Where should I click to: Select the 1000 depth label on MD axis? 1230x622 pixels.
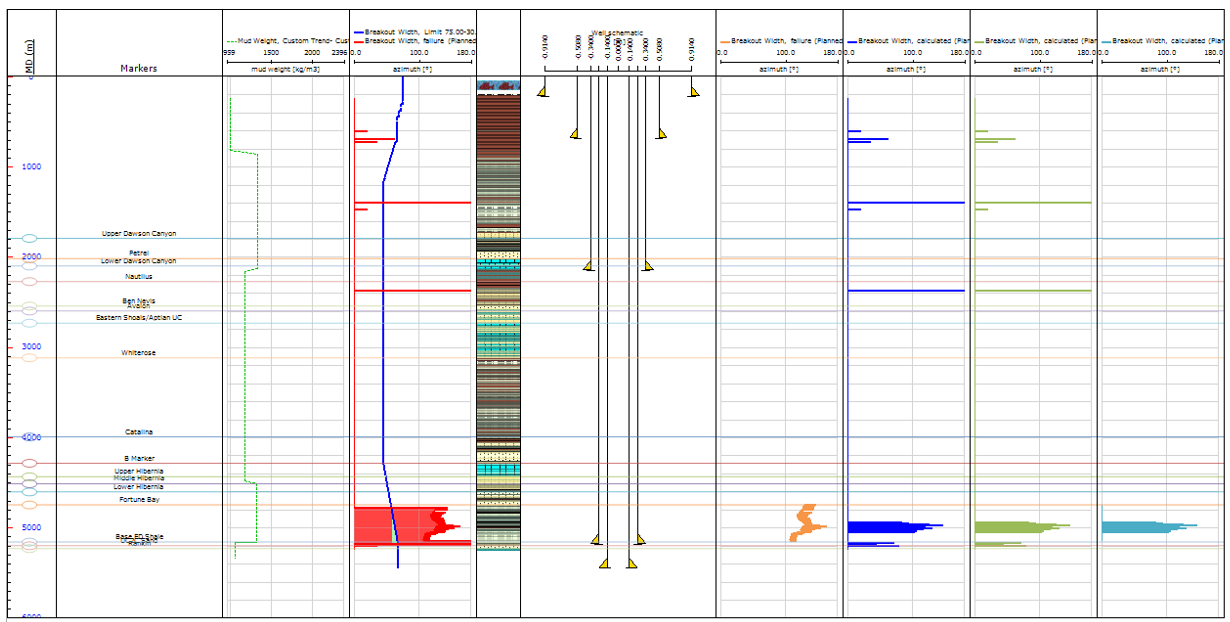31,167
